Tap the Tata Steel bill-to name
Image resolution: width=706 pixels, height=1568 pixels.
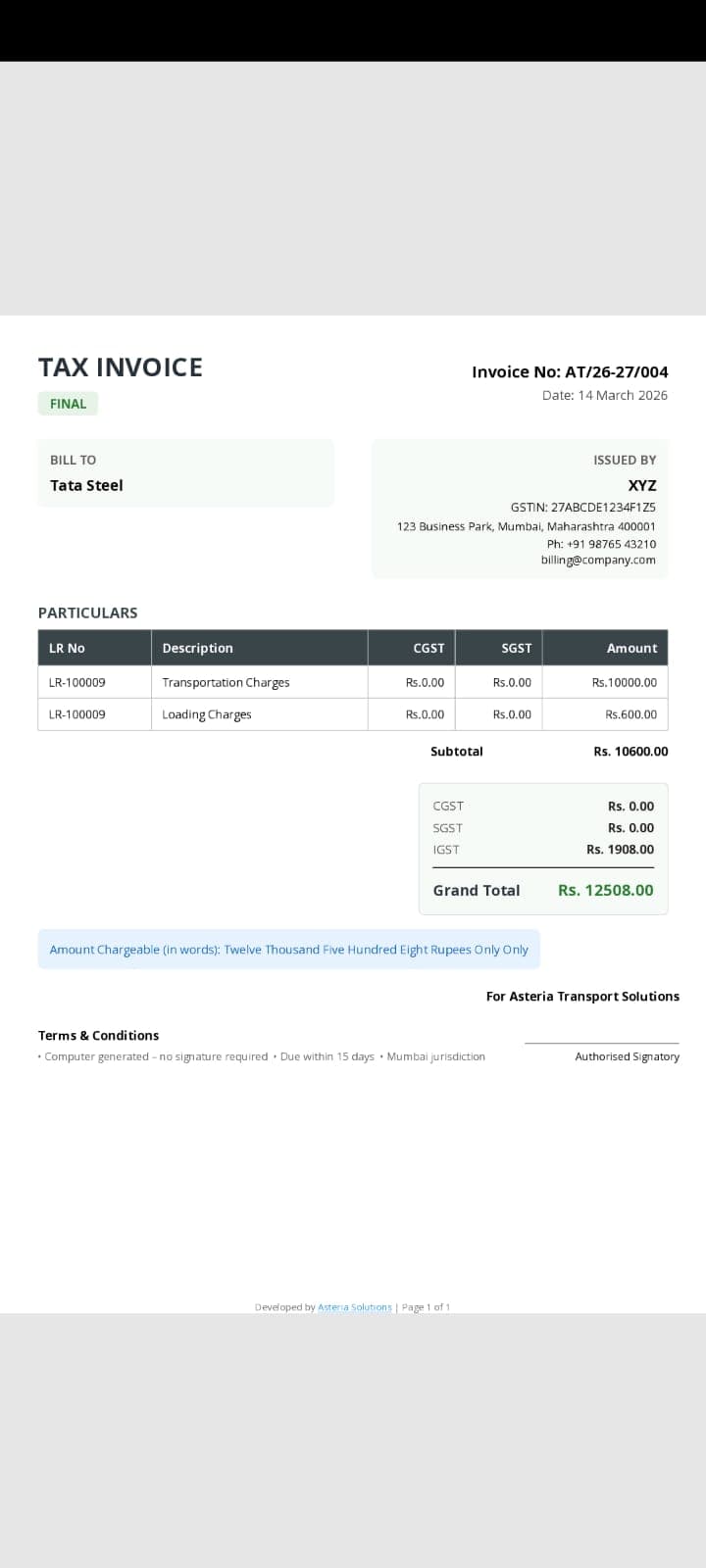(86, 485)
